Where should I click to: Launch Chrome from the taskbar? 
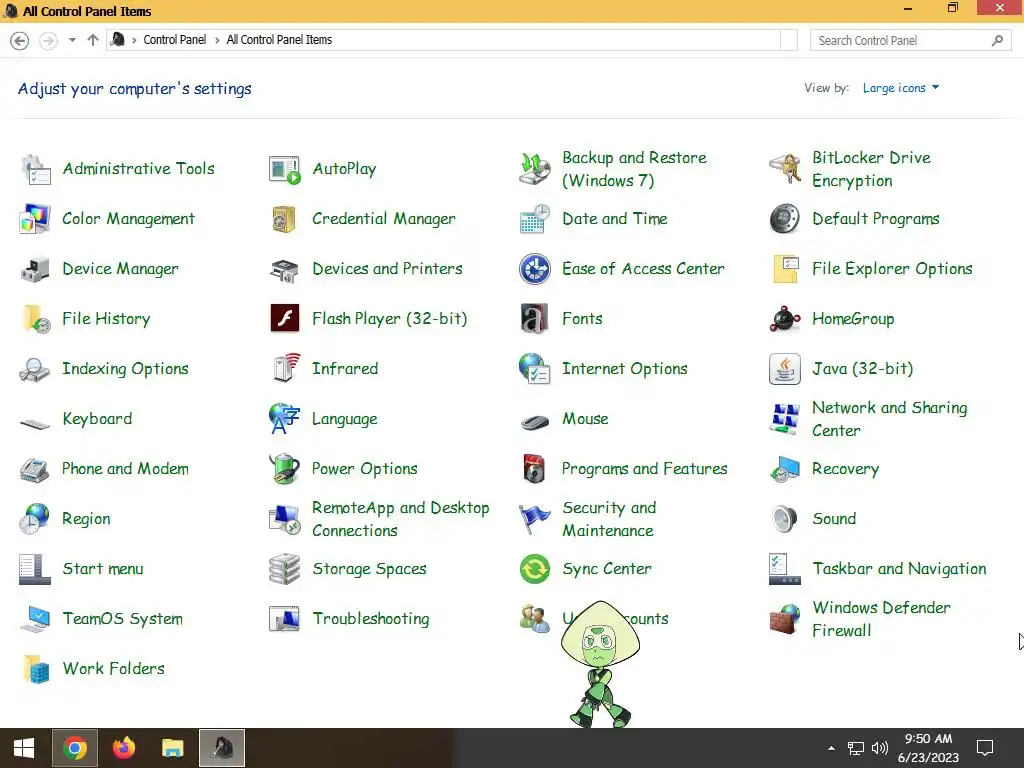pos(75,748)
